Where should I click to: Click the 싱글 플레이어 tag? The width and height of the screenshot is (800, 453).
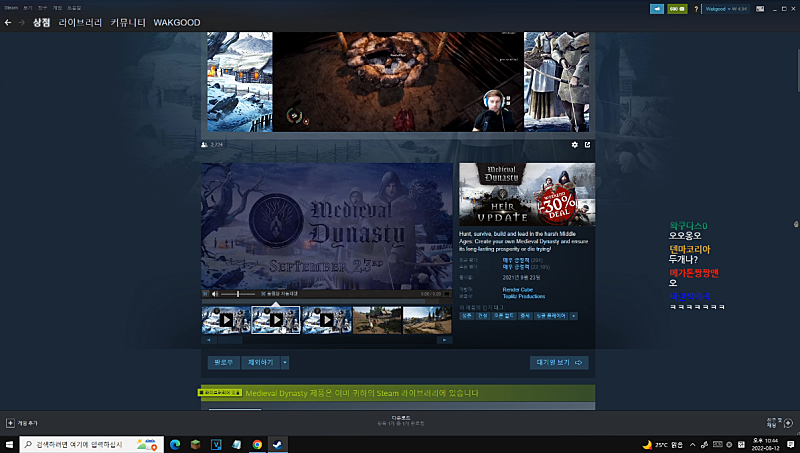(x=551, y=316)
